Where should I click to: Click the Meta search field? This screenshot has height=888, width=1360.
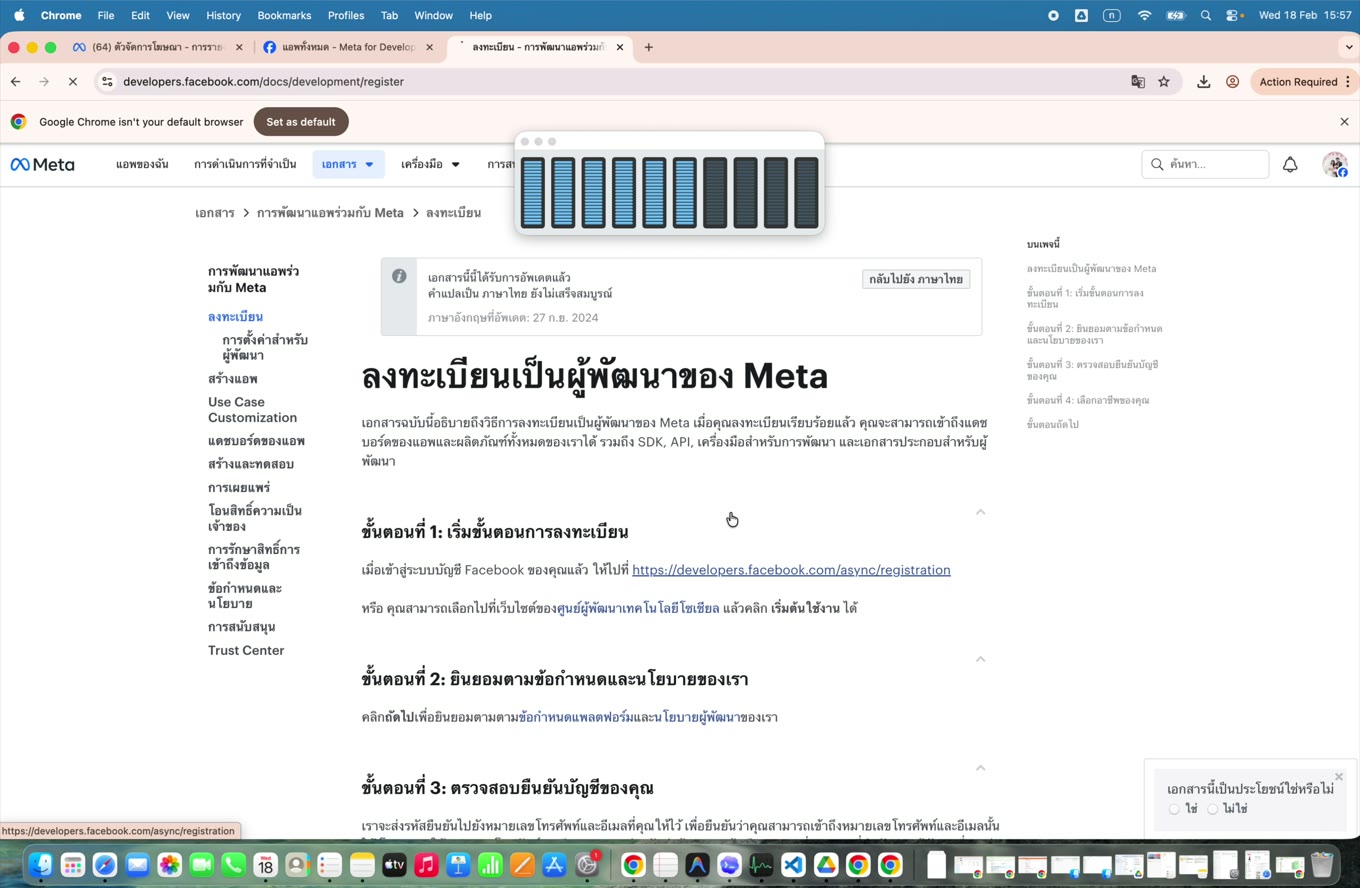tap(1205, 164)
